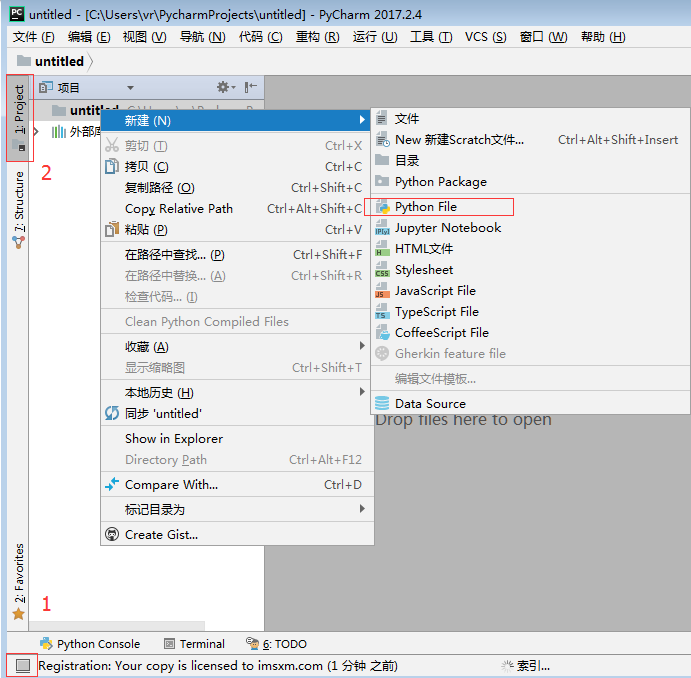The height and width of the screenshot is (678, 691).
Task: Click the untitled breadcrumb folder
Action: point(51,61)
